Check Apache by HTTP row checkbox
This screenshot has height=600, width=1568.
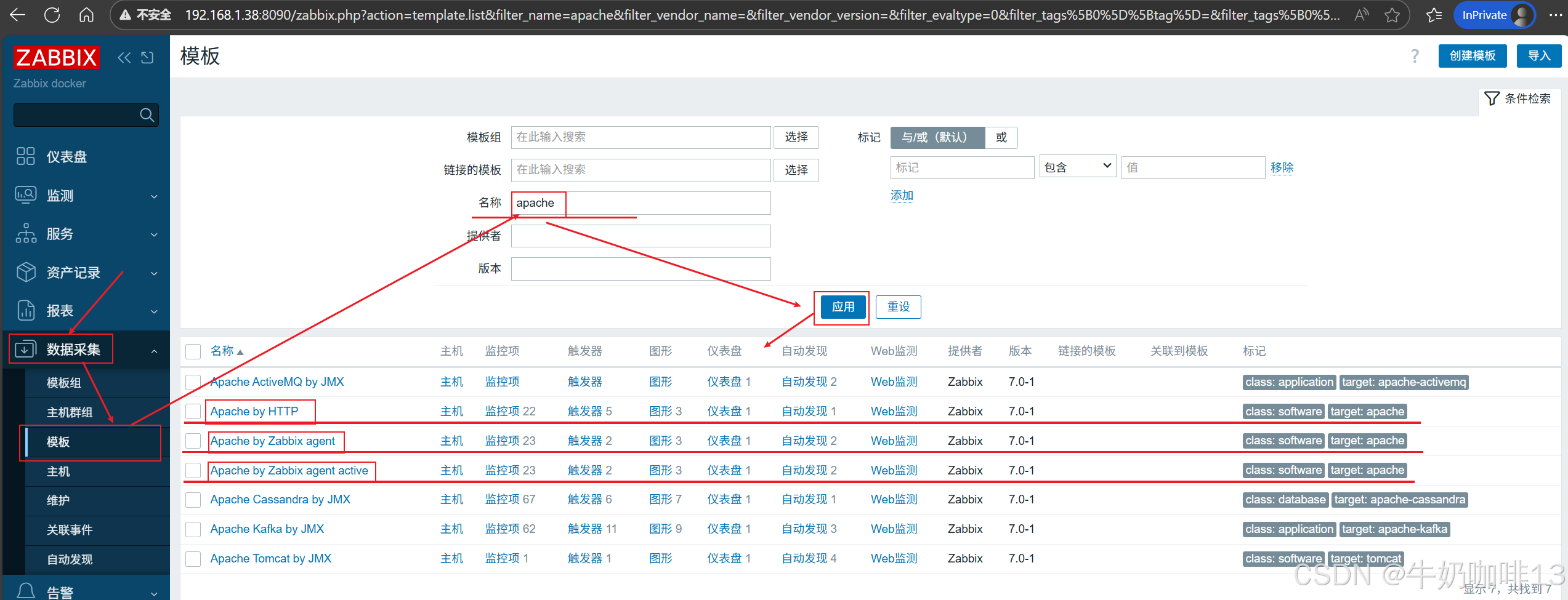[x=193, y=411]
